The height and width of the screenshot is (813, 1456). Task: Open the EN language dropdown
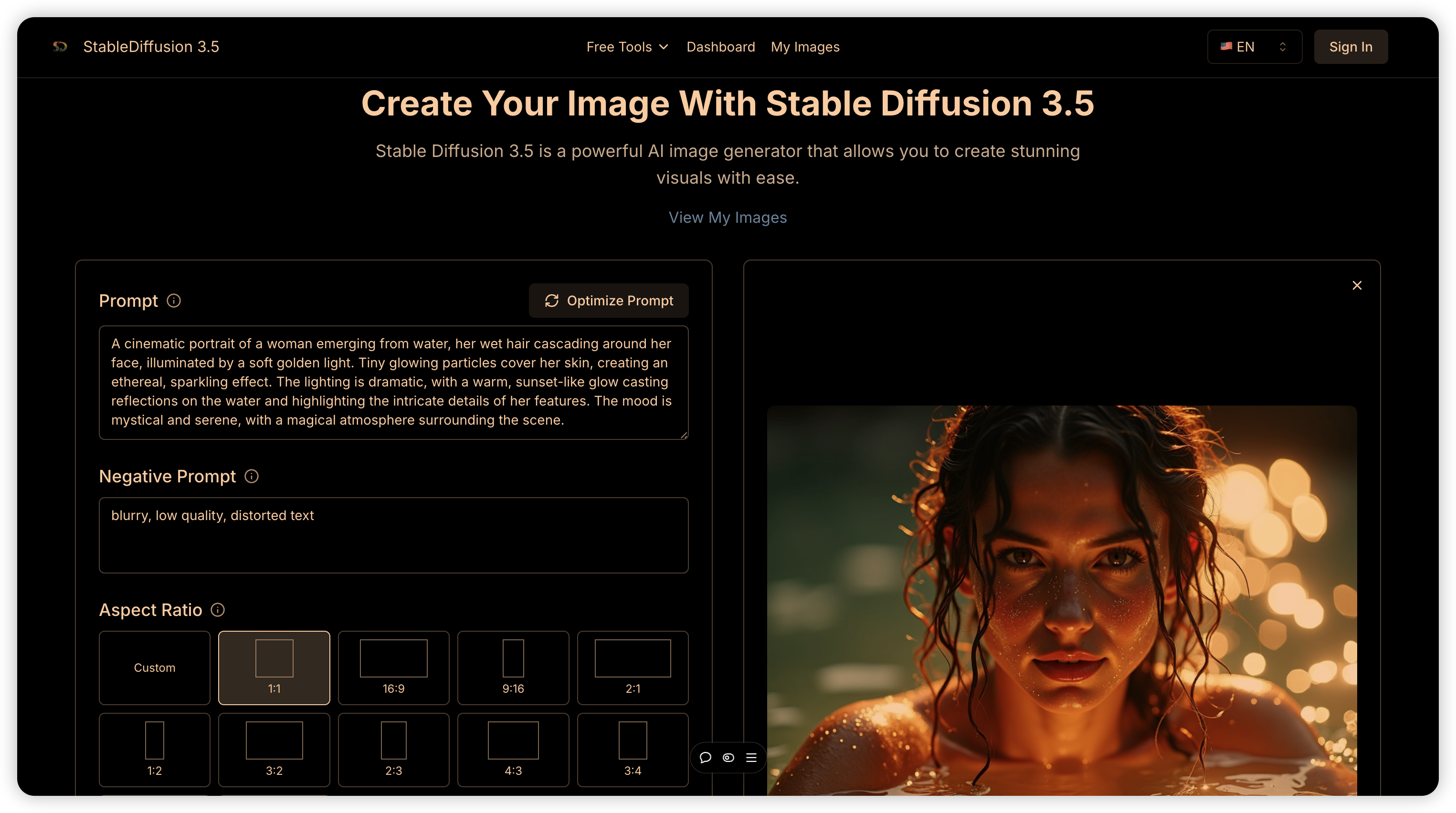pos(1254,46)
